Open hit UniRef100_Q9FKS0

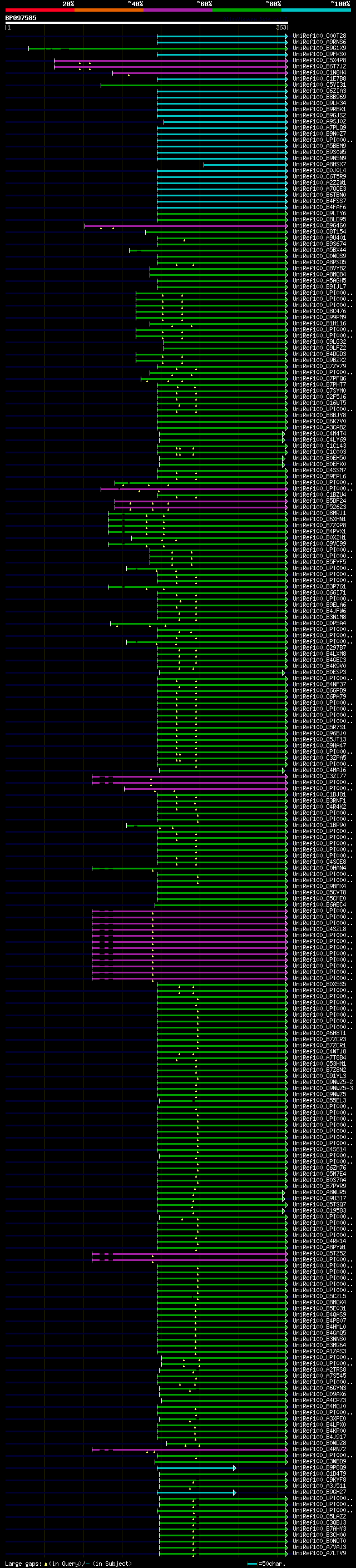coord(319,54)
